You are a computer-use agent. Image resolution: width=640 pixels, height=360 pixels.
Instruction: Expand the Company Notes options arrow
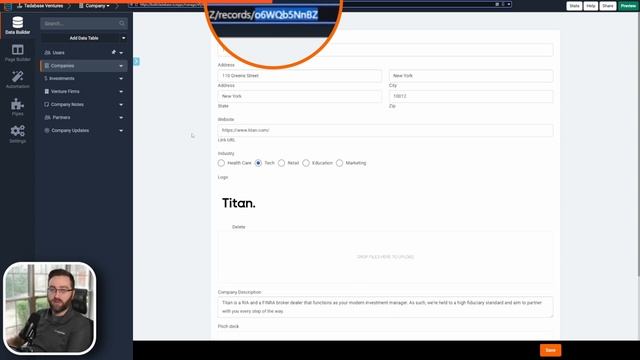click(121, 105)
